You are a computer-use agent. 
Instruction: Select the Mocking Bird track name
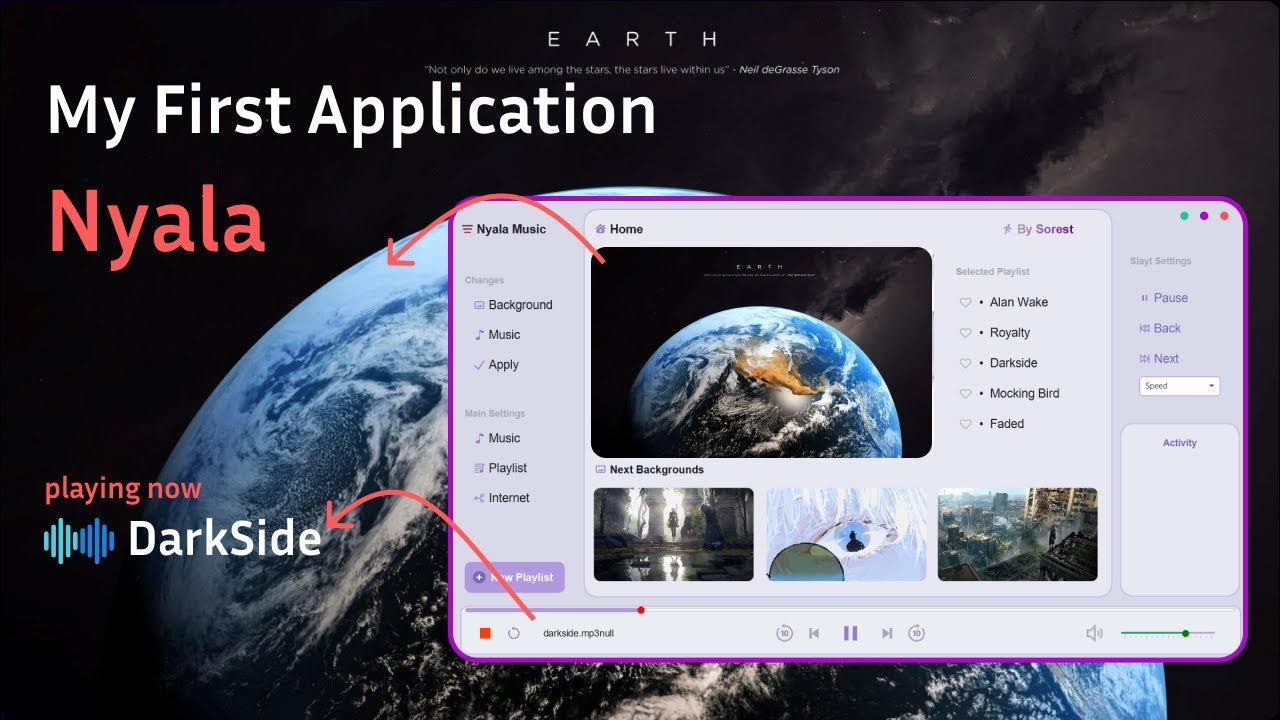[1025, 394]
